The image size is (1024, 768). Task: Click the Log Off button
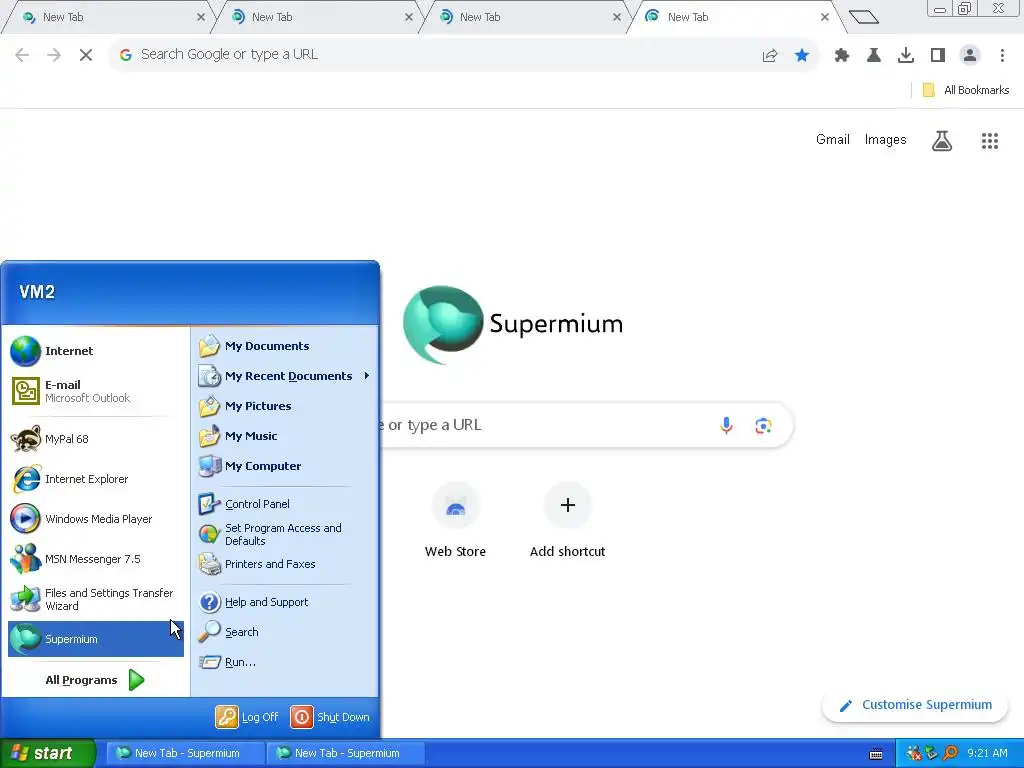[248, 717]
